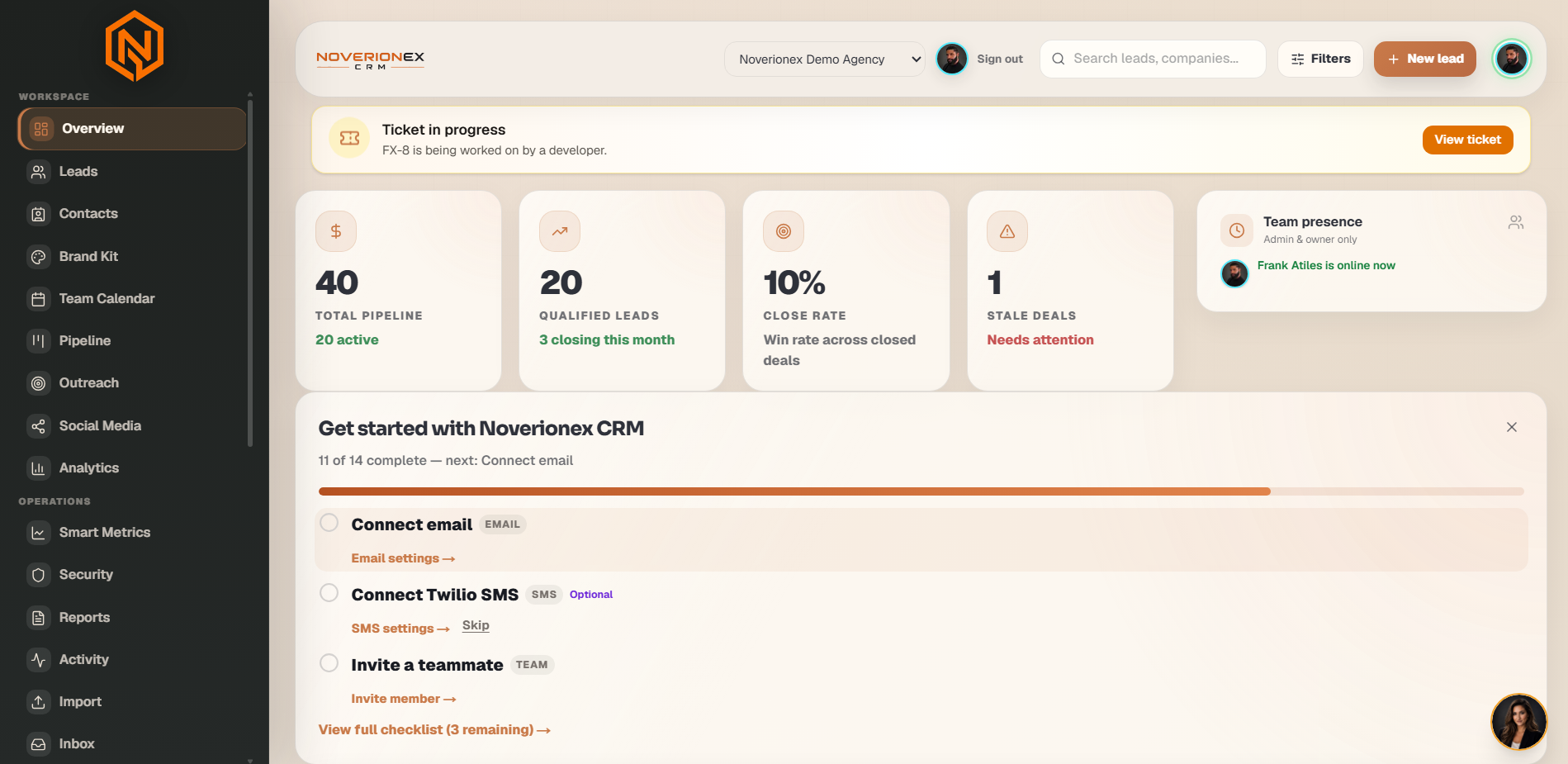
Task: Click the Close Rate target icon
Action: pos(784,231)
